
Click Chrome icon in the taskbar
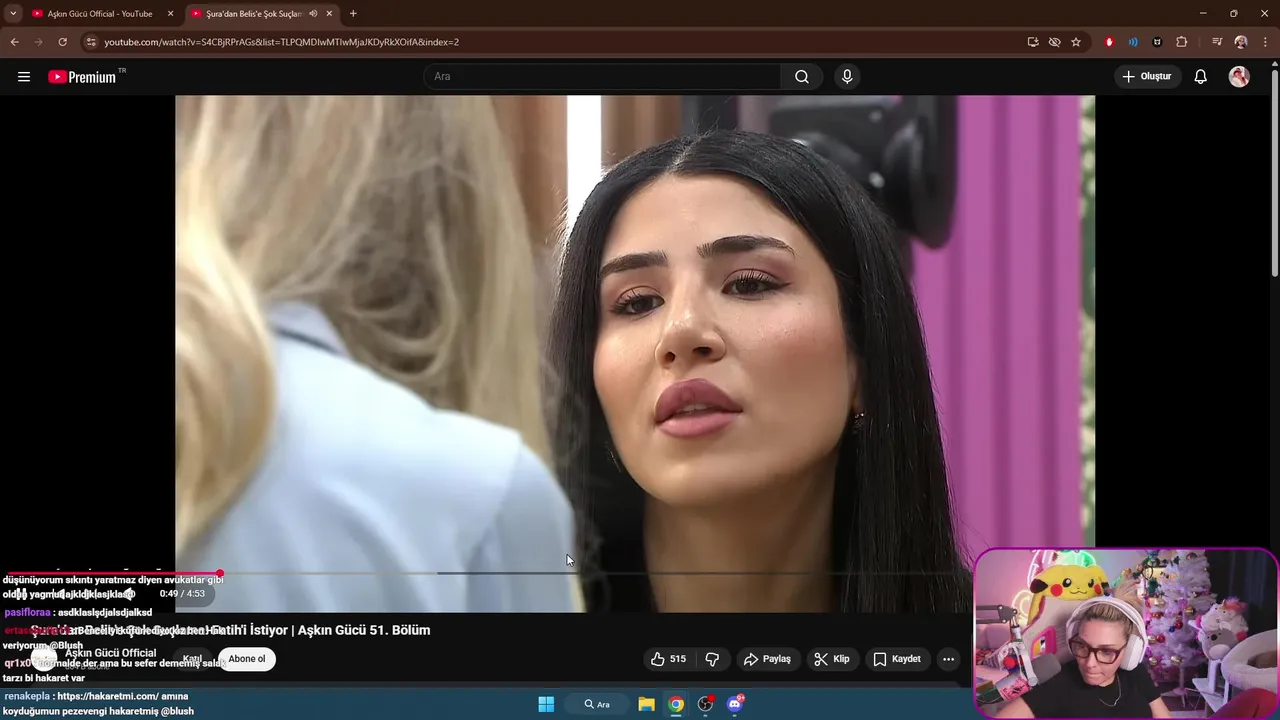pos(676,704)
